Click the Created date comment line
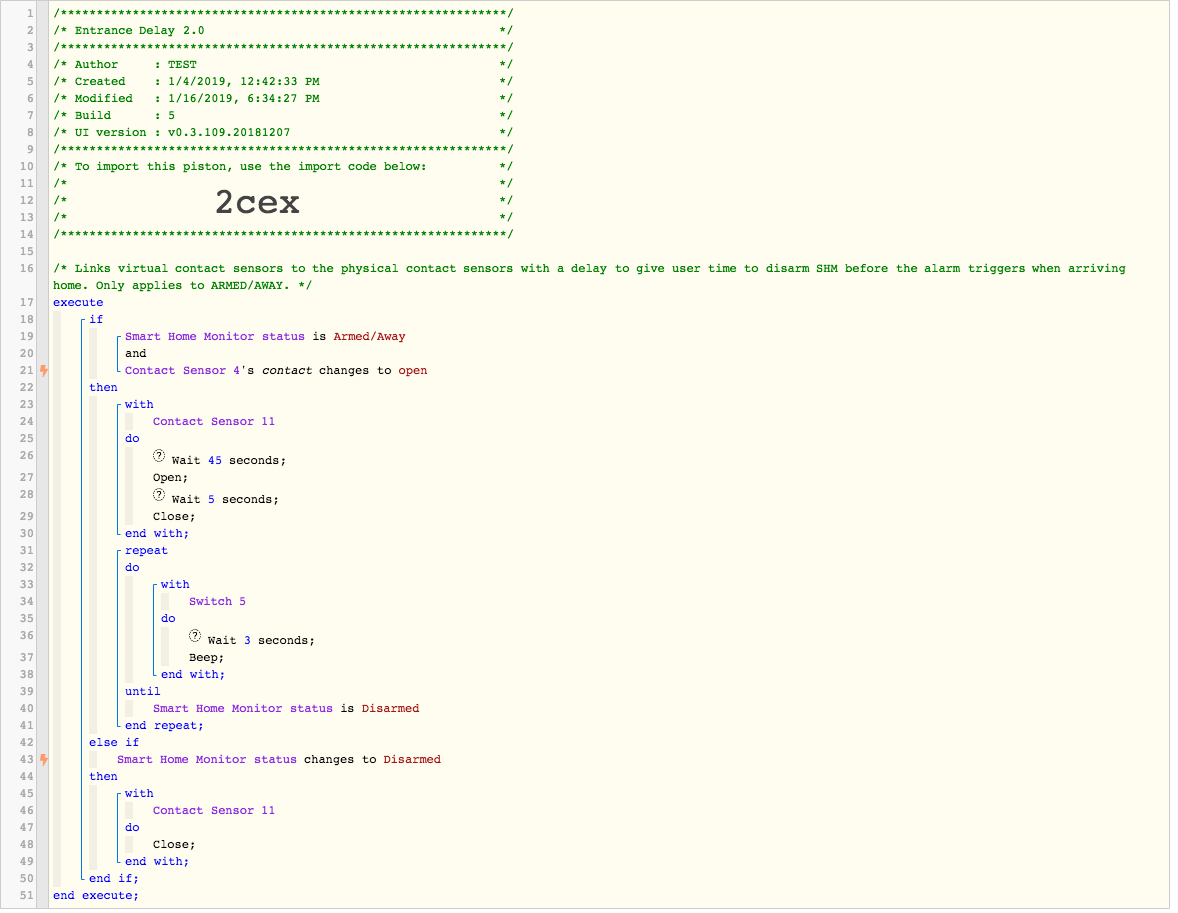This screenshot has width=1178, height=913. tap(283, 82)
